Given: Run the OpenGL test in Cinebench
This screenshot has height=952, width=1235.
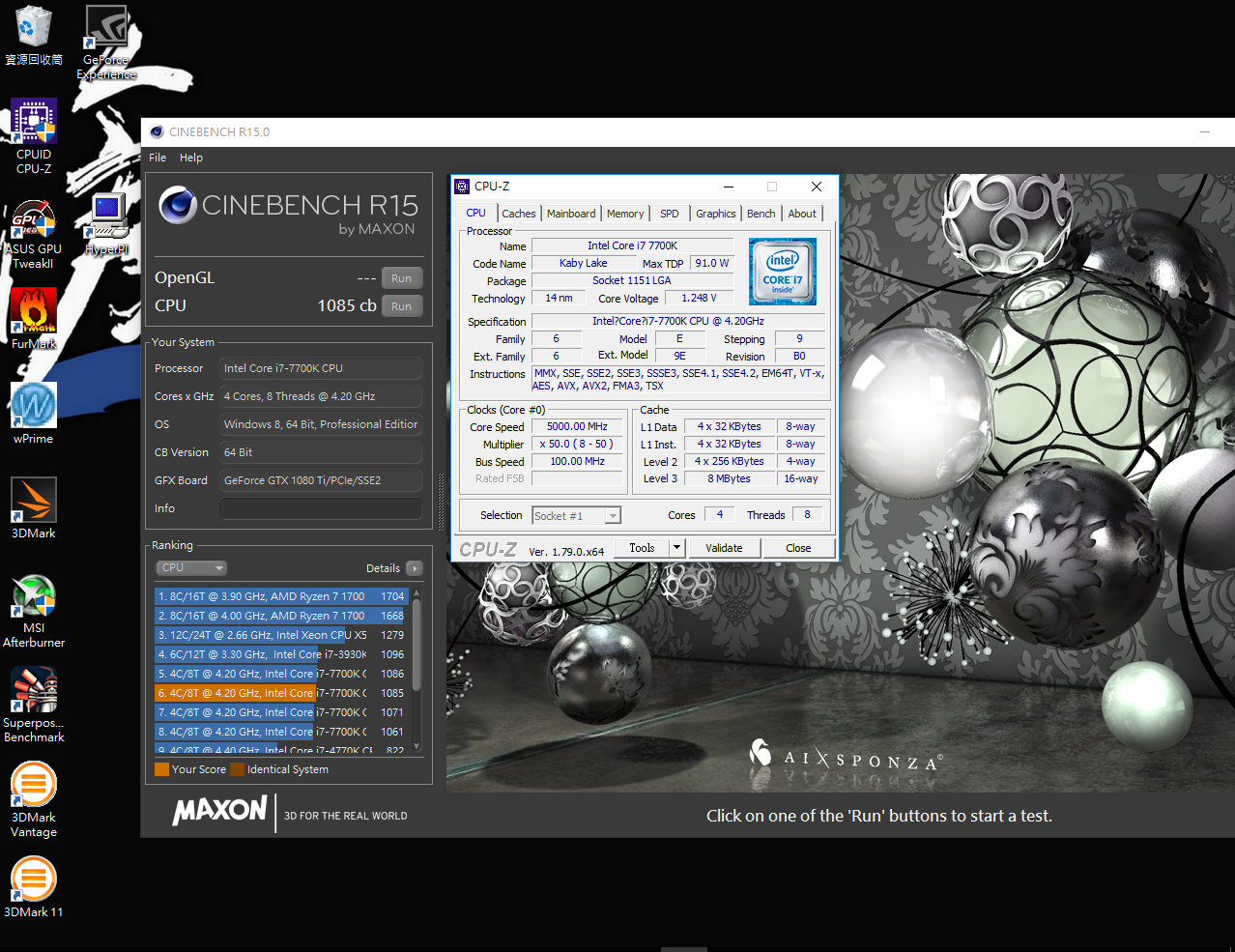Looking at the screenshot, I should [402, 278].
